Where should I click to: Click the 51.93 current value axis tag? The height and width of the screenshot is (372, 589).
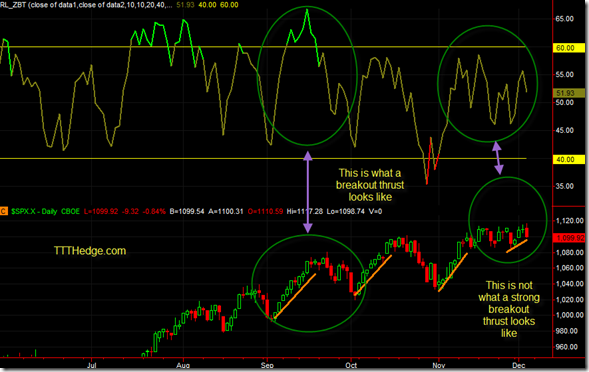pos(569,93)
